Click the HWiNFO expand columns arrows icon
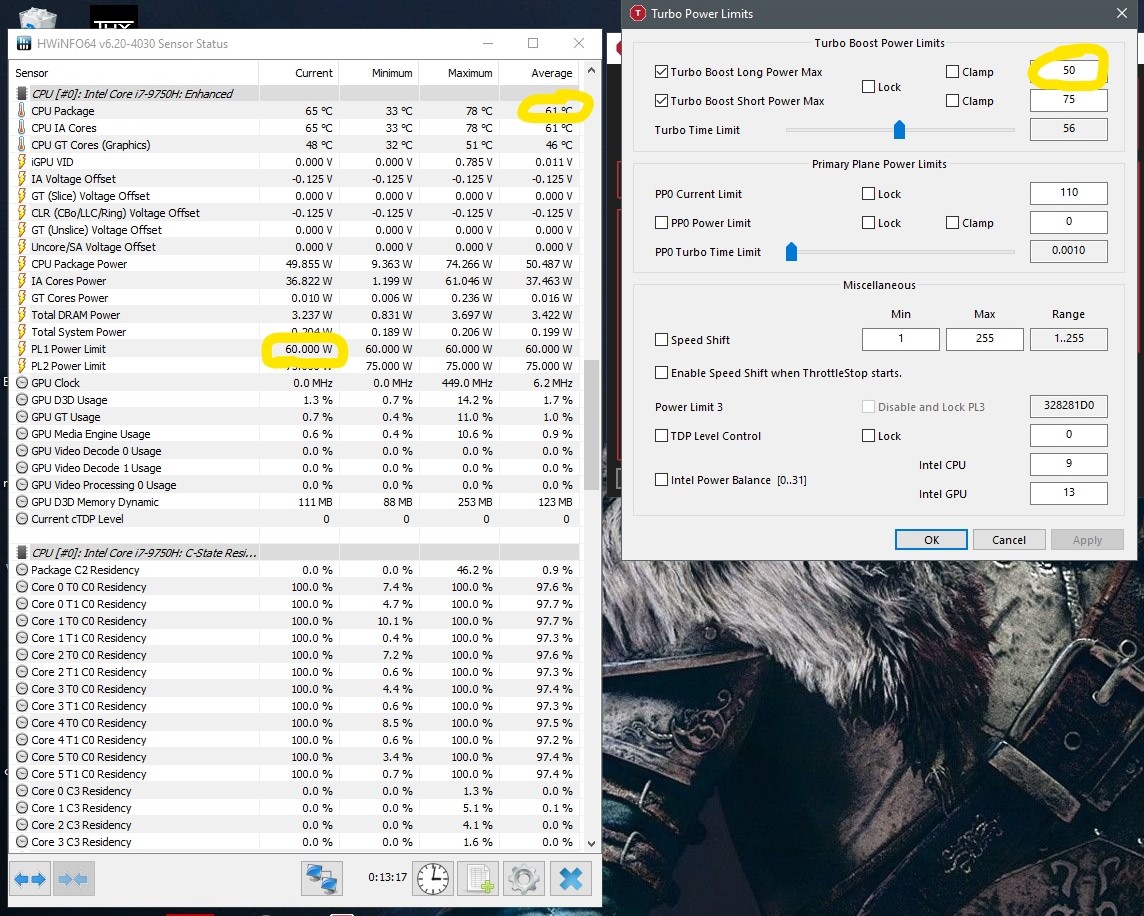The width and height of the screenshot is (1144, 916). pyautogui.click(x=31, y=880)
